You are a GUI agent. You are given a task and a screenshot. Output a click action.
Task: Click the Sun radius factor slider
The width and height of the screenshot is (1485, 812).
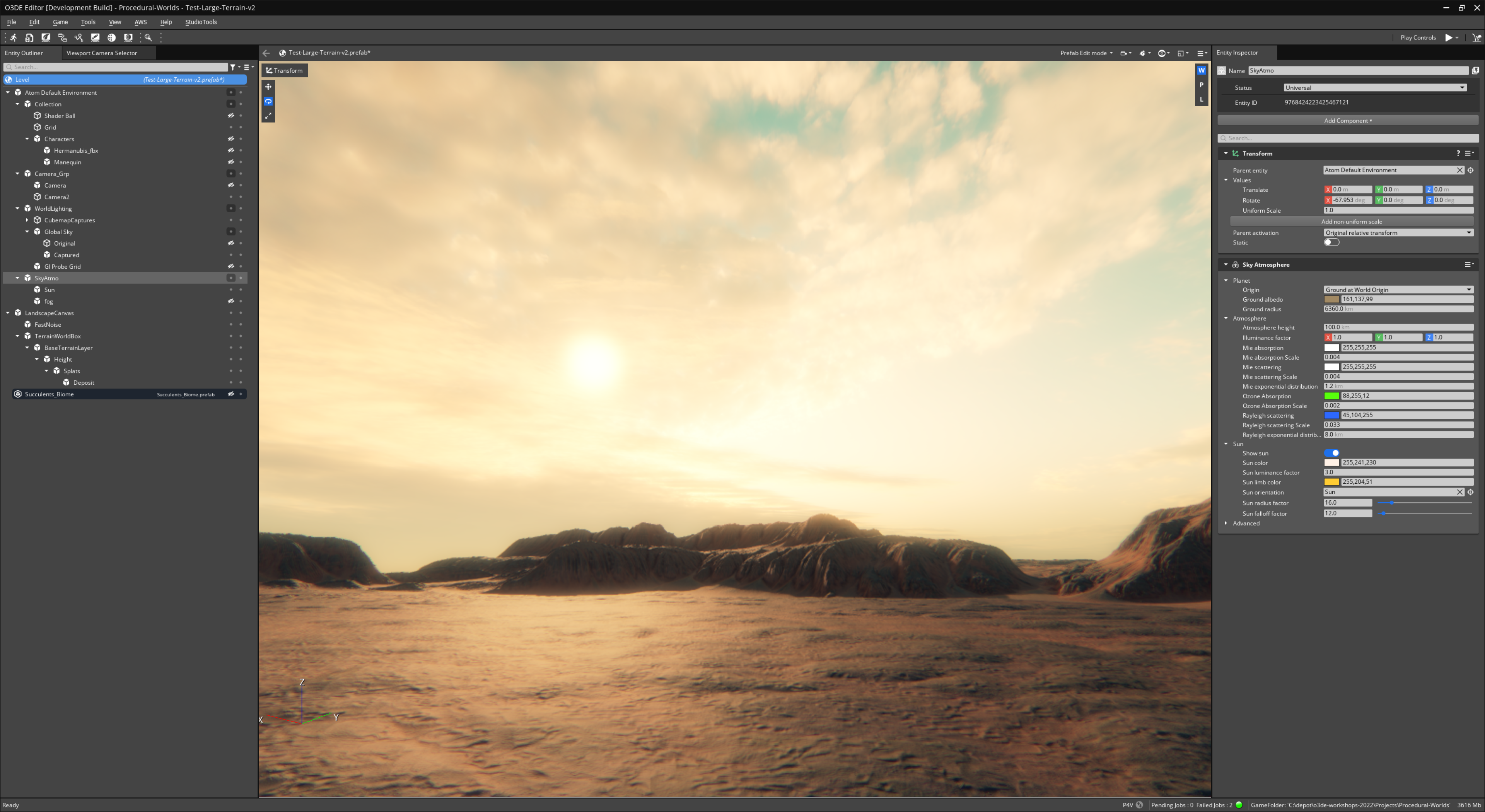pos(1424,503)
